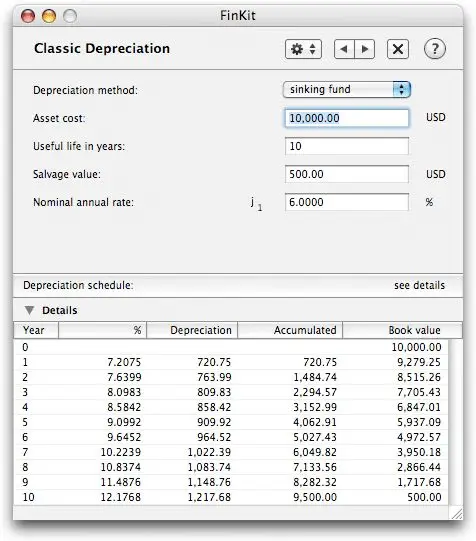Sort by the % column header

pos(102,330)
